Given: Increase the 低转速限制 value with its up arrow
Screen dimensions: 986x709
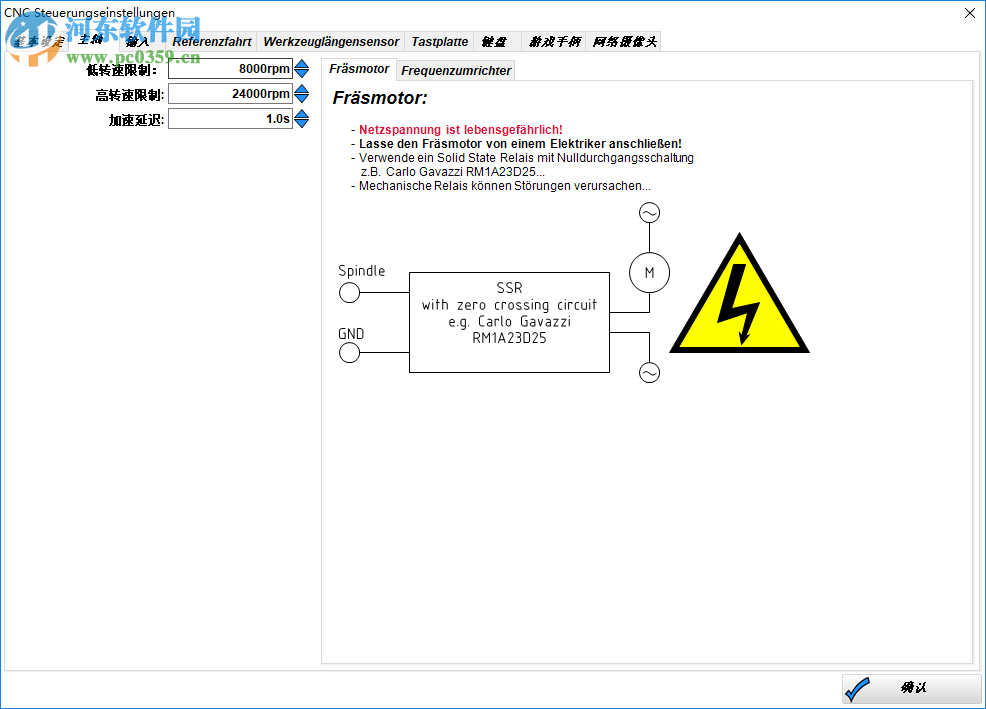Looking at the screenshot, I should click(302, 64).
